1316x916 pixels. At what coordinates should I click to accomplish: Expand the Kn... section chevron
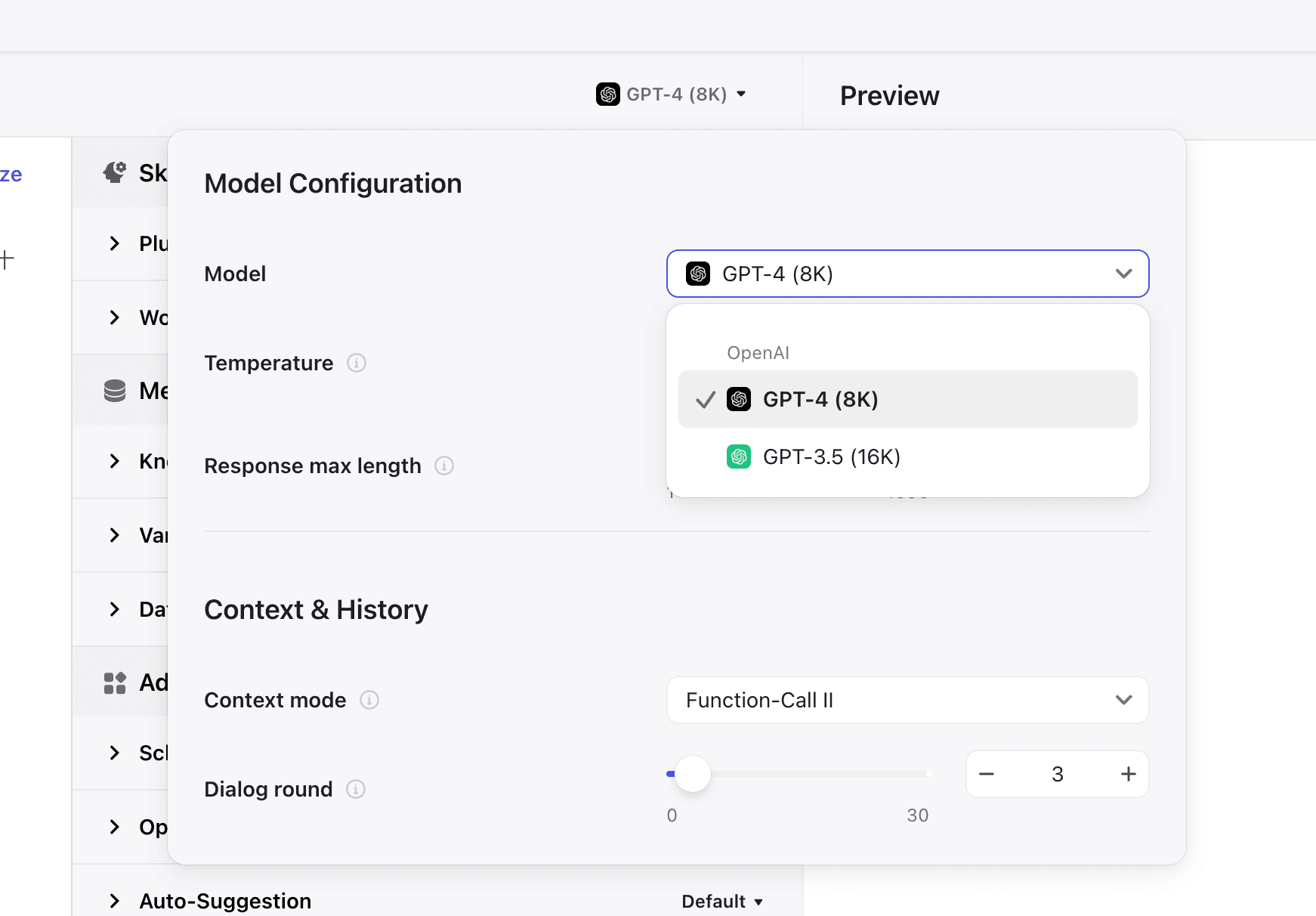(114, 461)
